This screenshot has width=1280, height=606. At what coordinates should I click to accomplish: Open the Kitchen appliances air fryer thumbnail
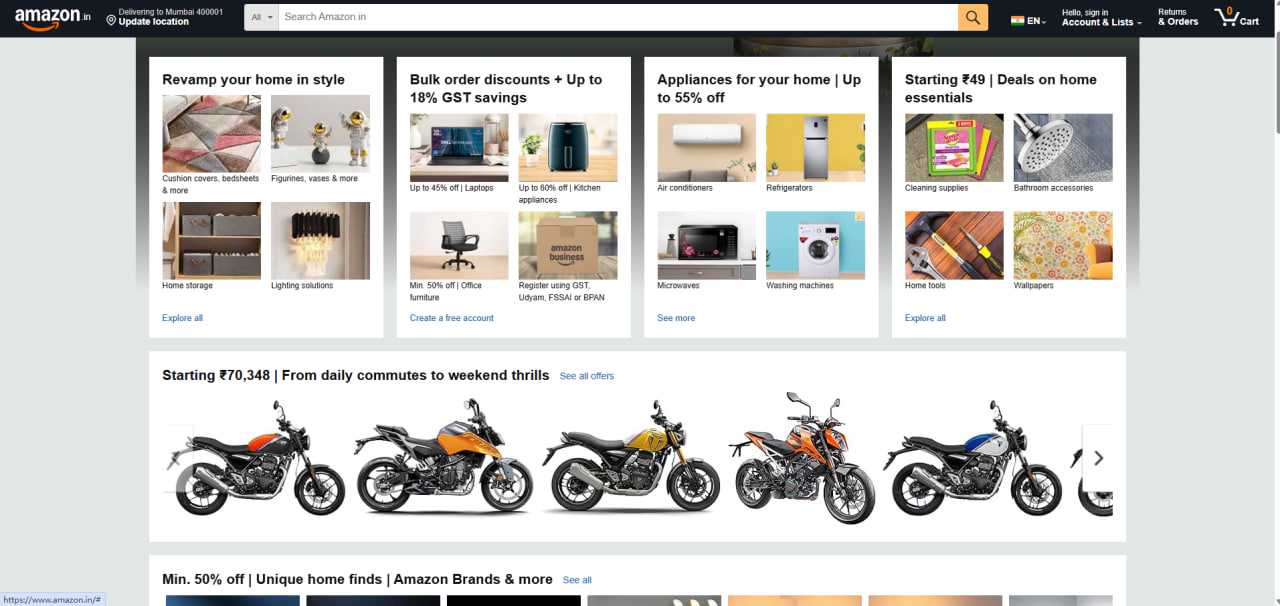(x=568, y=147)
